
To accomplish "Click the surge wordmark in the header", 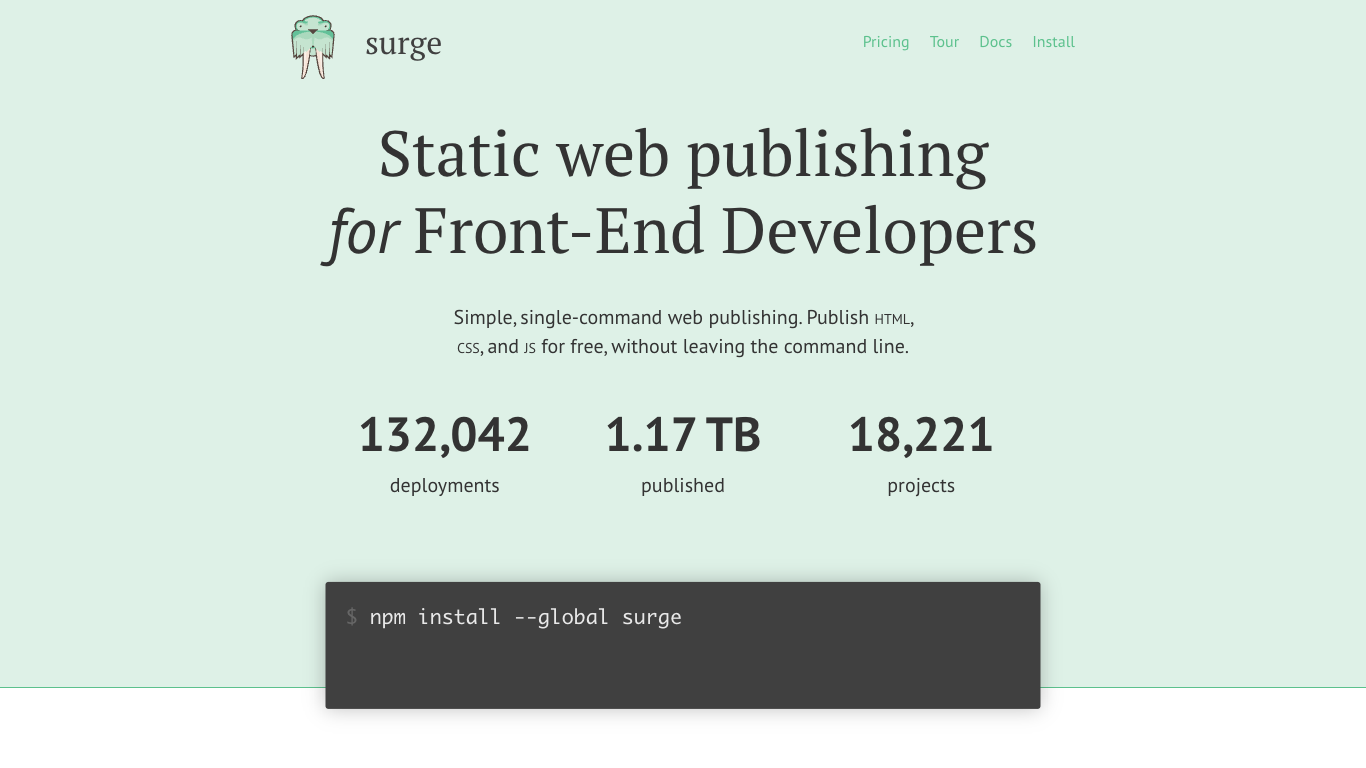I will coord(403,44).
